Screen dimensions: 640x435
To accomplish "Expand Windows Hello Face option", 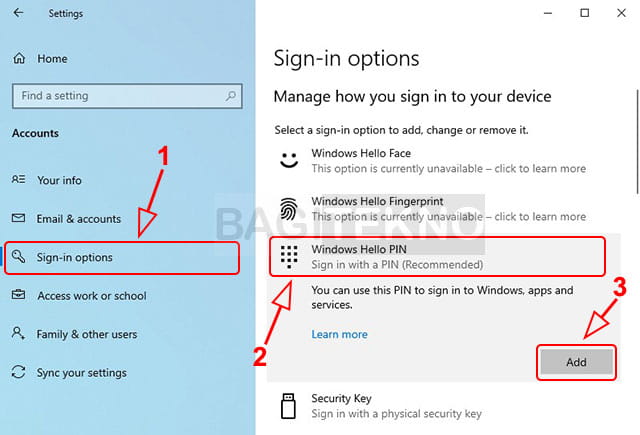I will (x=444, y=161).
